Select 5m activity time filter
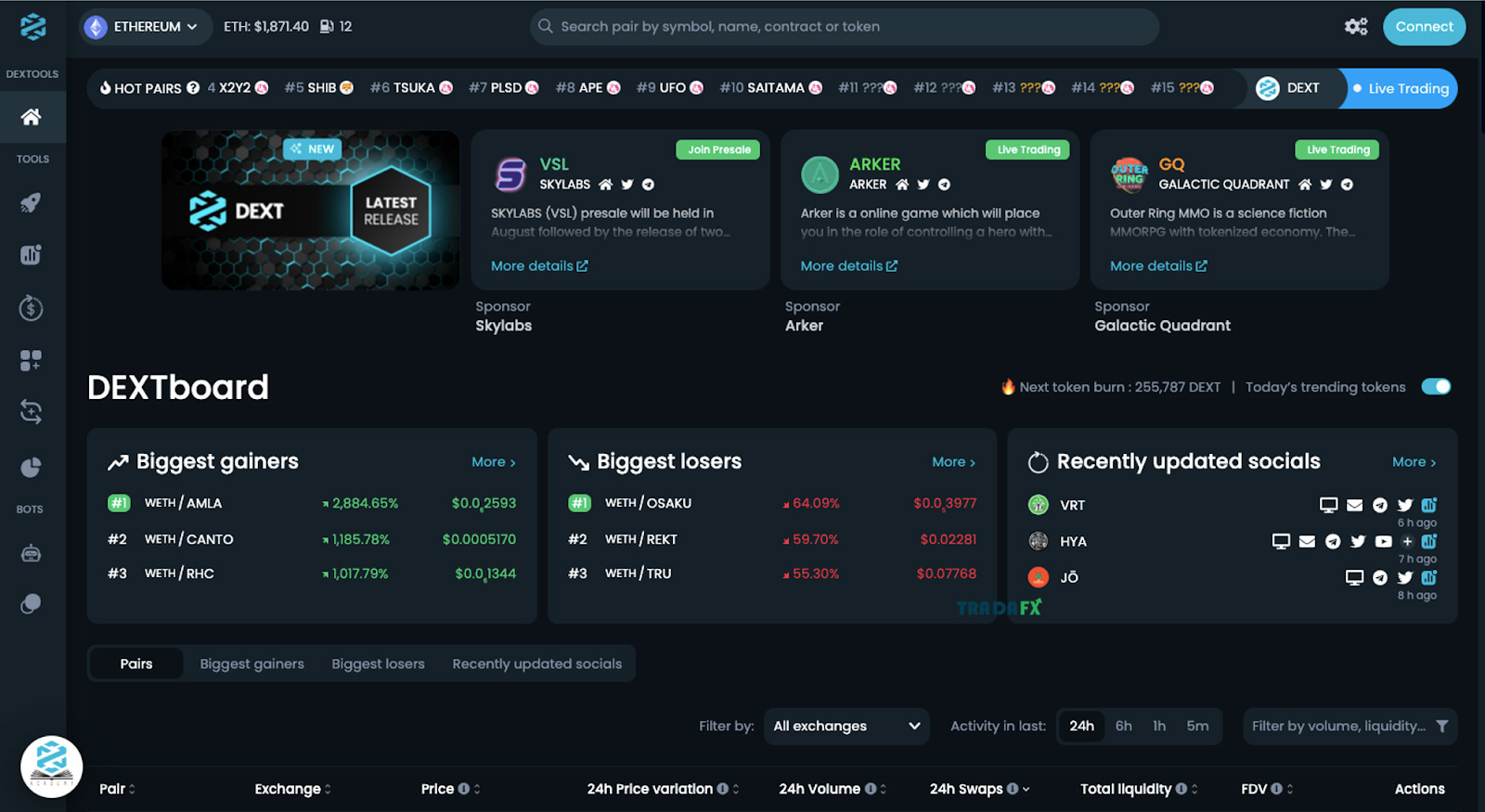This screenshot has height=812, width=1485. [x=1197, y=726]
